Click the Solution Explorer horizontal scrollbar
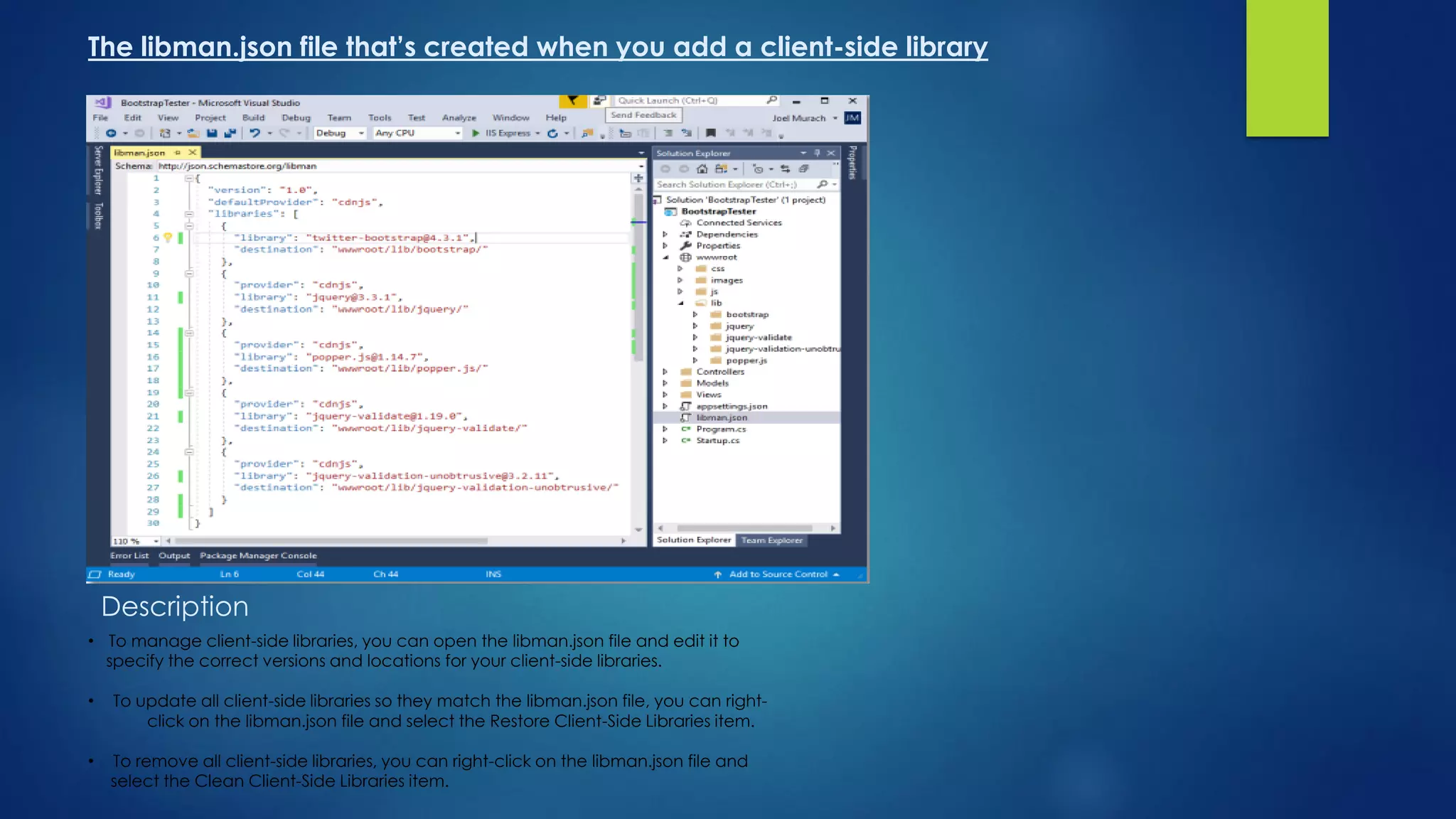The width and height of the screenshot is (1456, 819). [x=746, y=528]
